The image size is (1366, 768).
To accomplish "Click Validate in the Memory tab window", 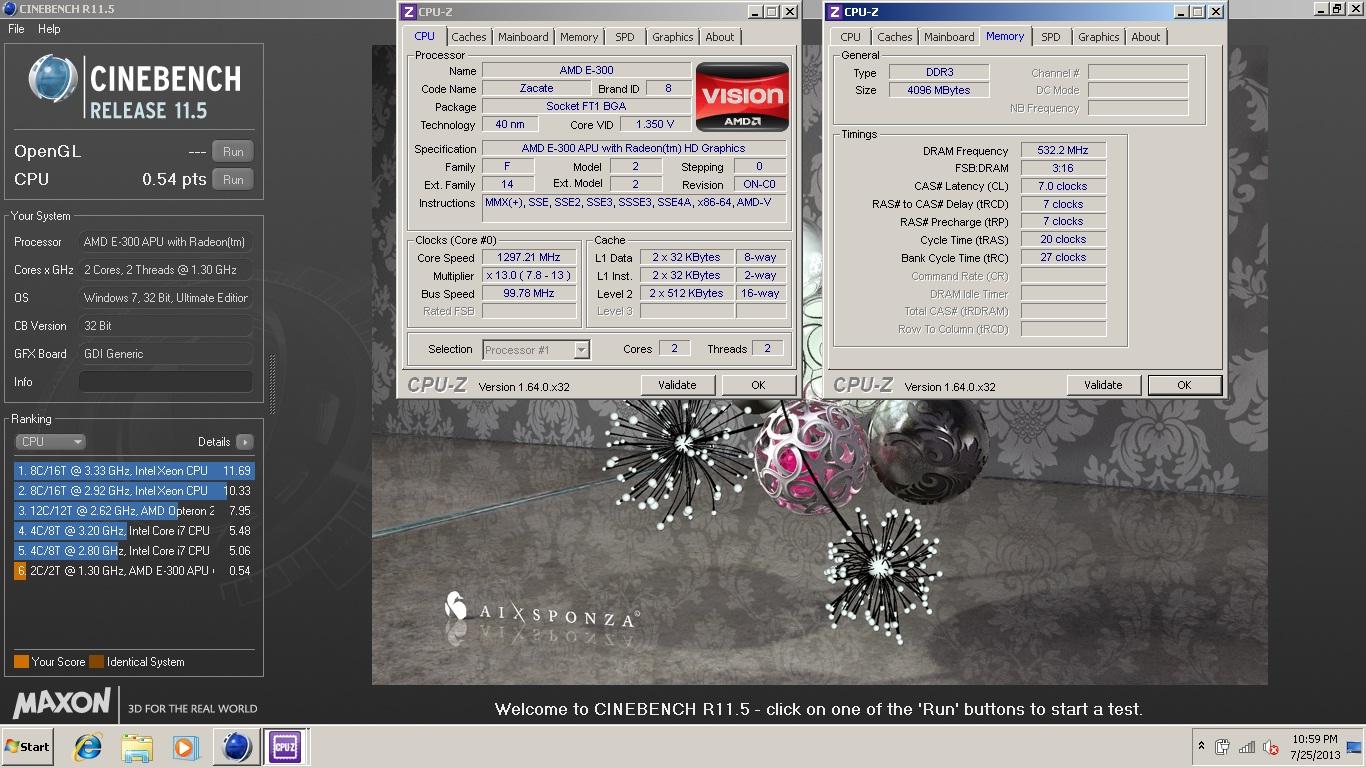I will [1103, 385].
